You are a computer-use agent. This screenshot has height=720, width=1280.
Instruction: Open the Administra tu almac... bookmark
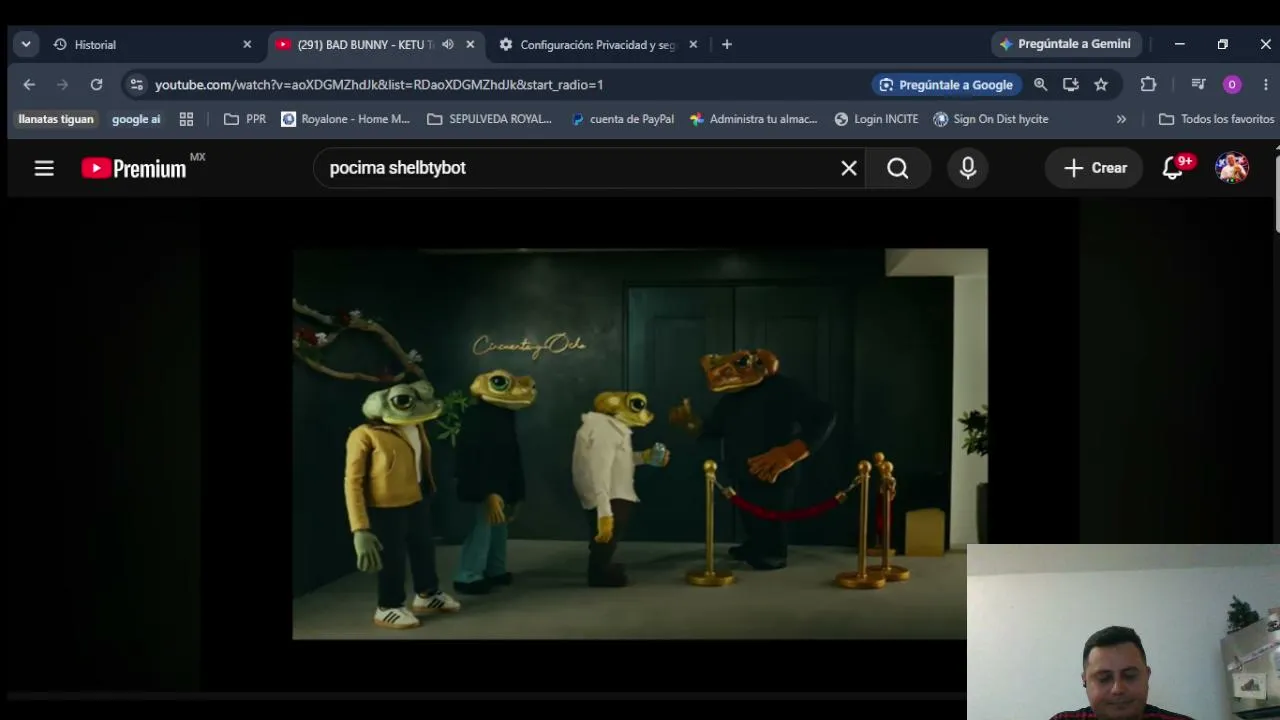coord(754,119)
